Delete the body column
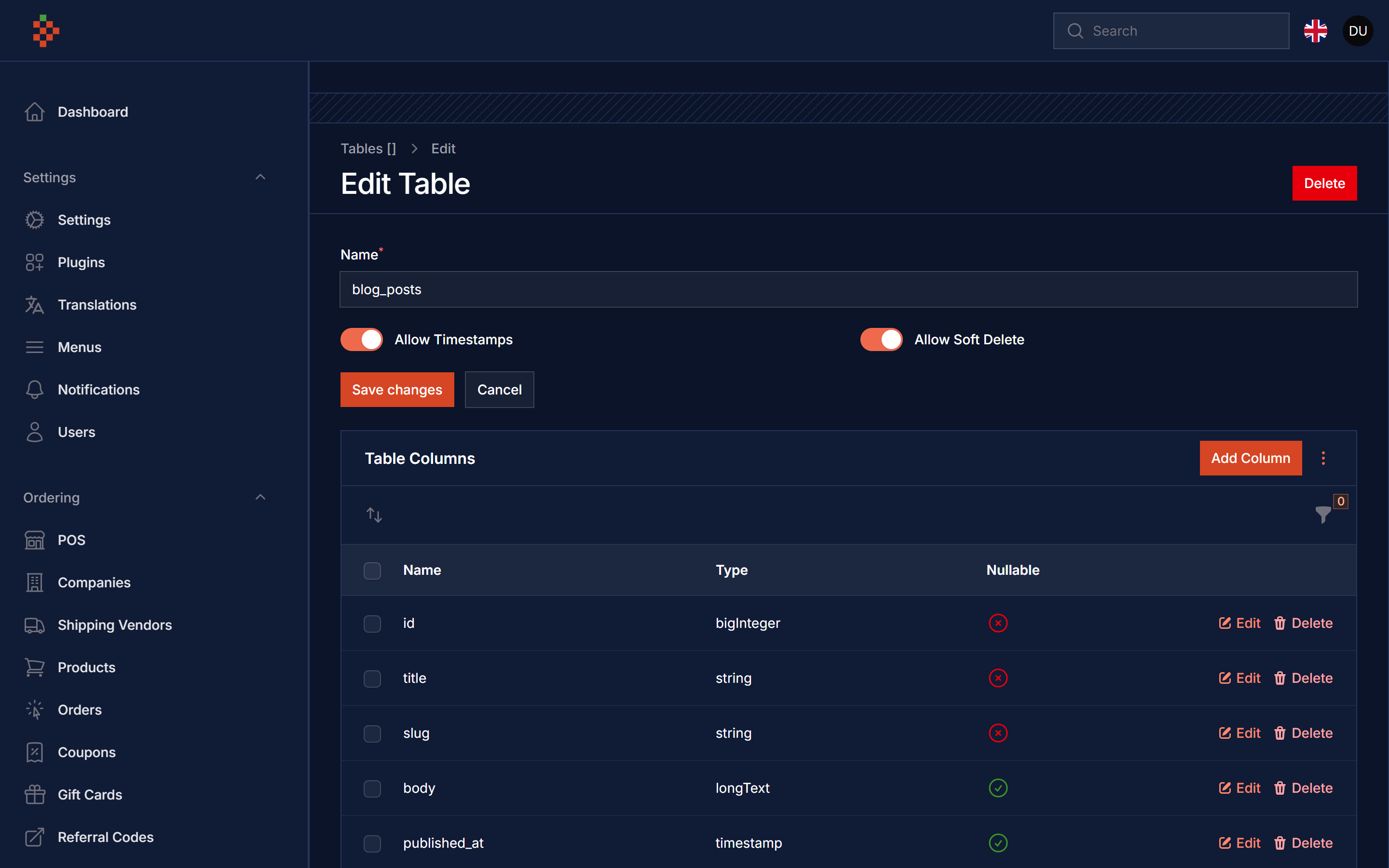This screenshot has width=1389, height=868. point(1304,789)
